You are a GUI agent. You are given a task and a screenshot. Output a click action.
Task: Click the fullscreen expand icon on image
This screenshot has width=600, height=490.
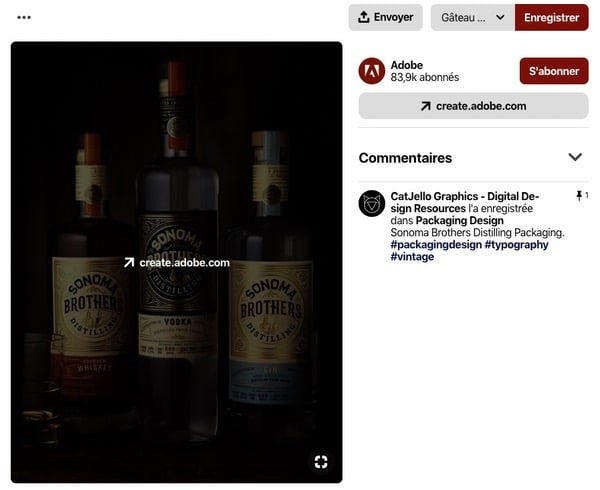[321, 461]
